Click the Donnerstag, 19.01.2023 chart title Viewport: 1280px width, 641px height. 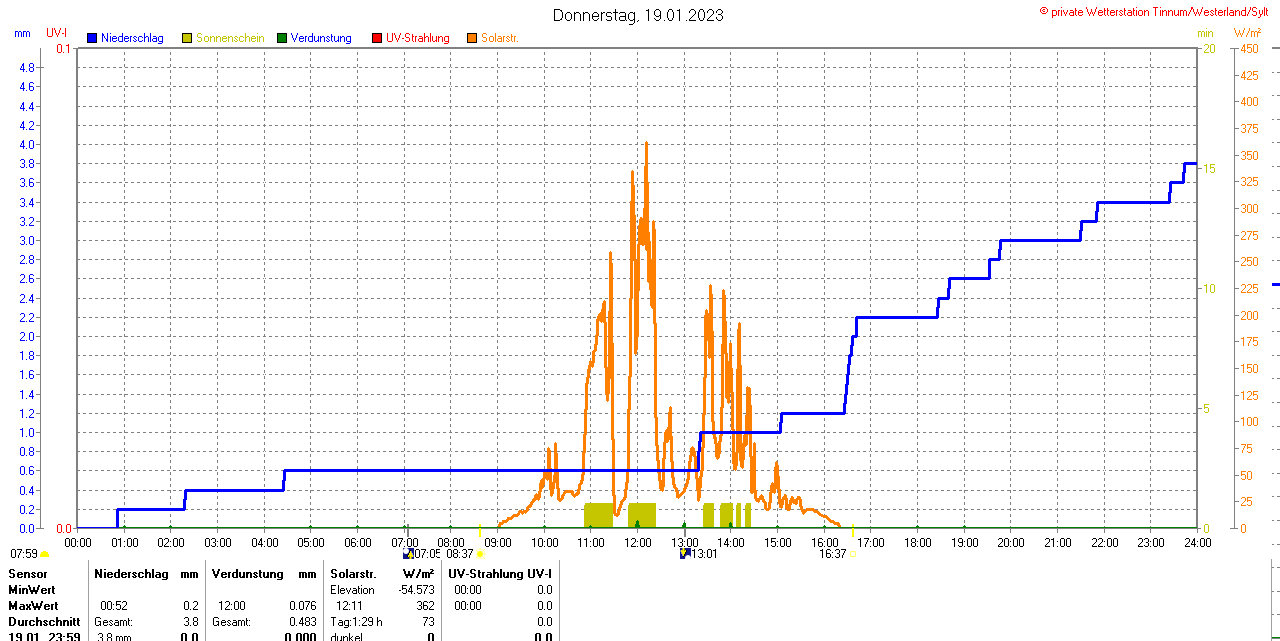click(x=638, y=15)
